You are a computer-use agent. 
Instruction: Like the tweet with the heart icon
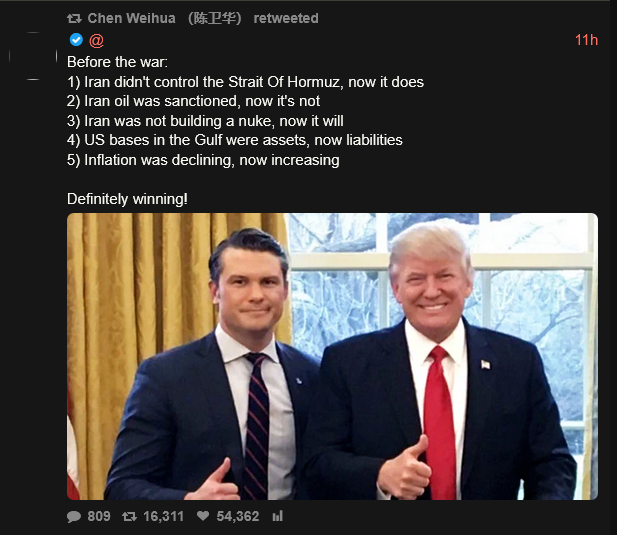pos(203,516)
